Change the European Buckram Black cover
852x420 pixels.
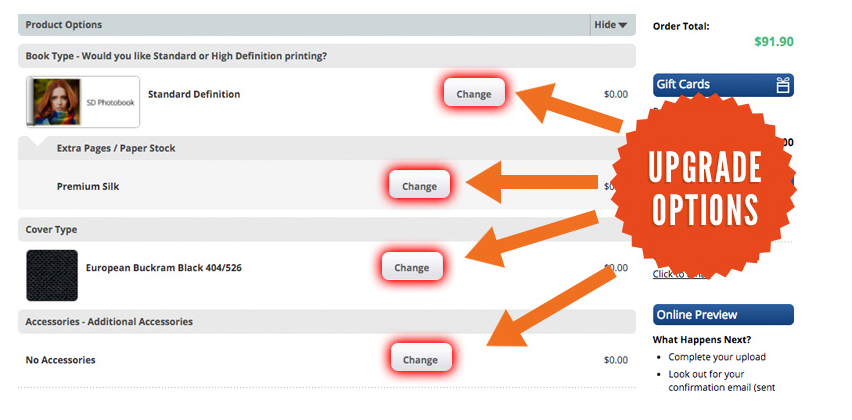coord(411,268)
